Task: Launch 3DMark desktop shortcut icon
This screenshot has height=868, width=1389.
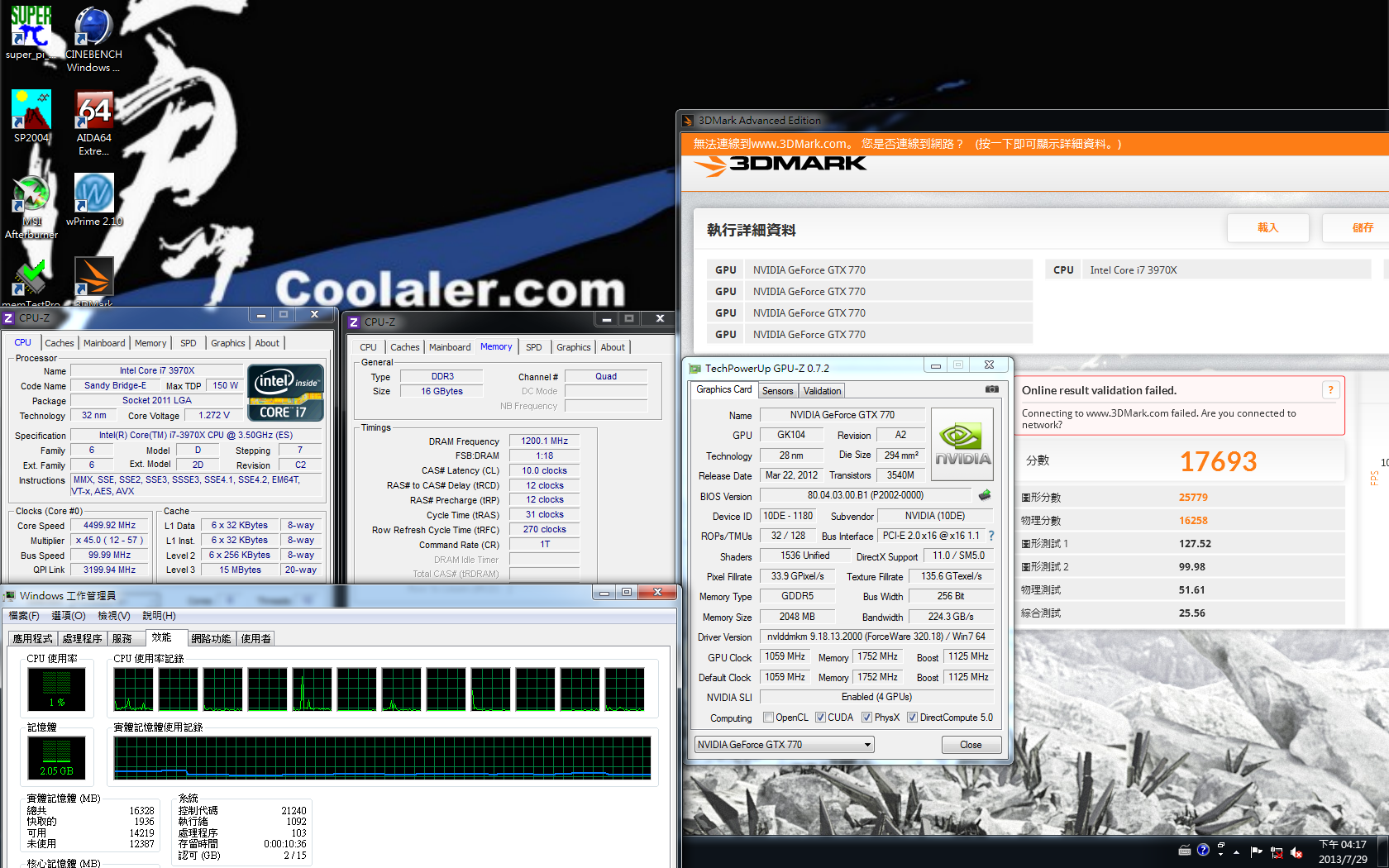Action: [93, 281]
